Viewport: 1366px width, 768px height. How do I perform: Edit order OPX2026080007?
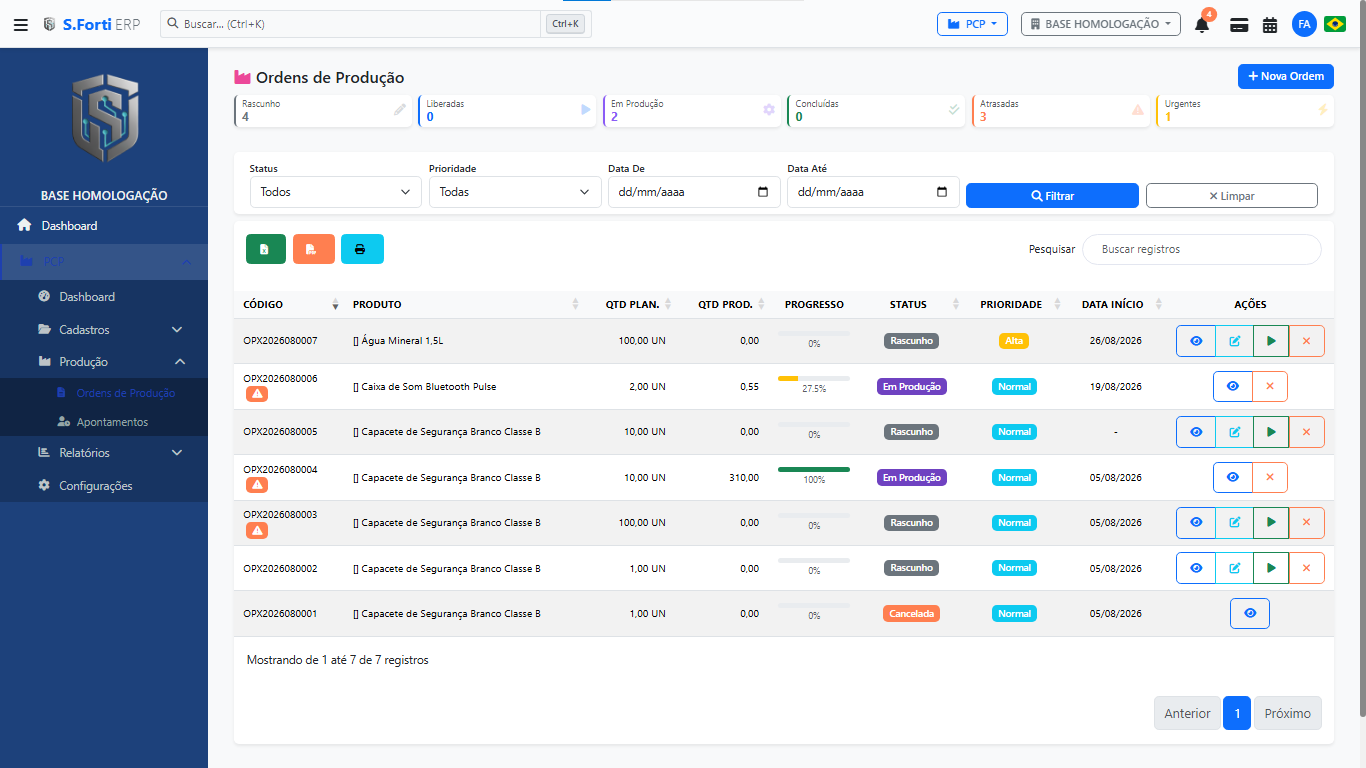pos(1234,341)
